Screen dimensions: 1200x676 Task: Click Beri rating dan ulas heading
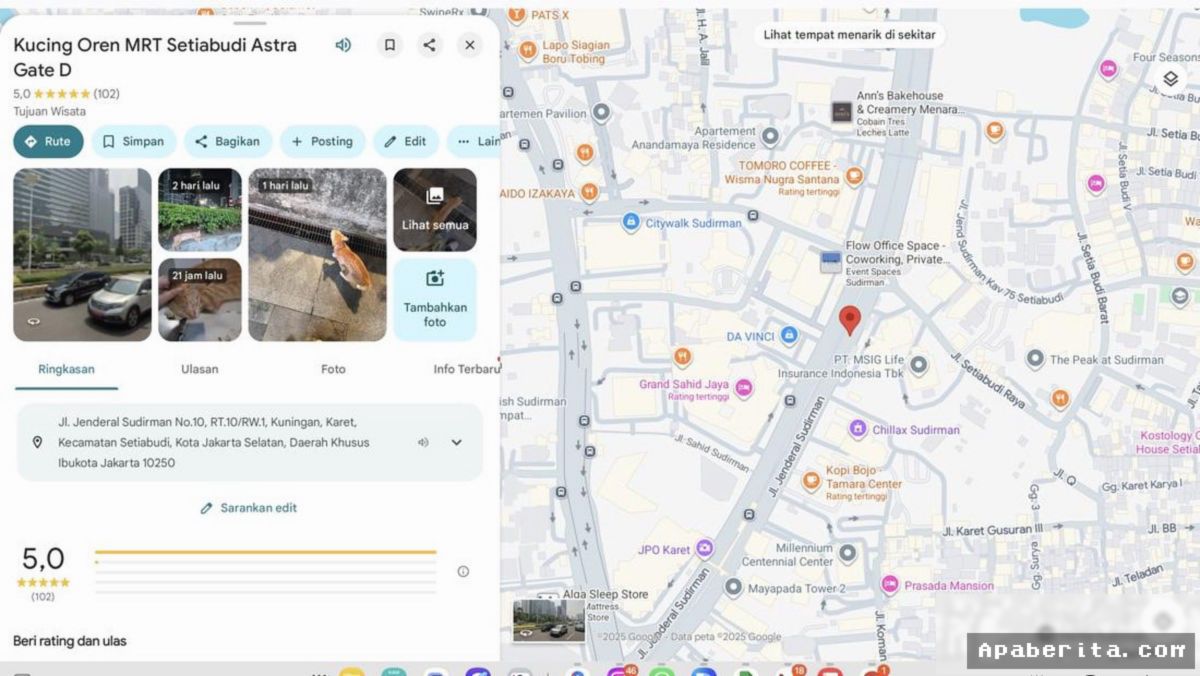(x=70, y=641)
